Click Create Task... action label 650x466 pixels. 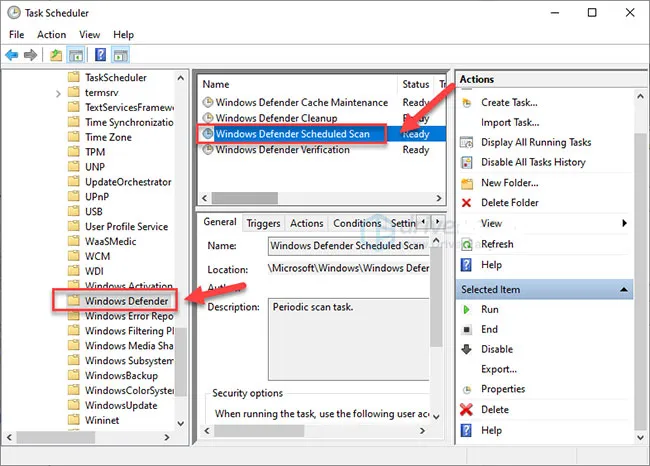(509, 103)
